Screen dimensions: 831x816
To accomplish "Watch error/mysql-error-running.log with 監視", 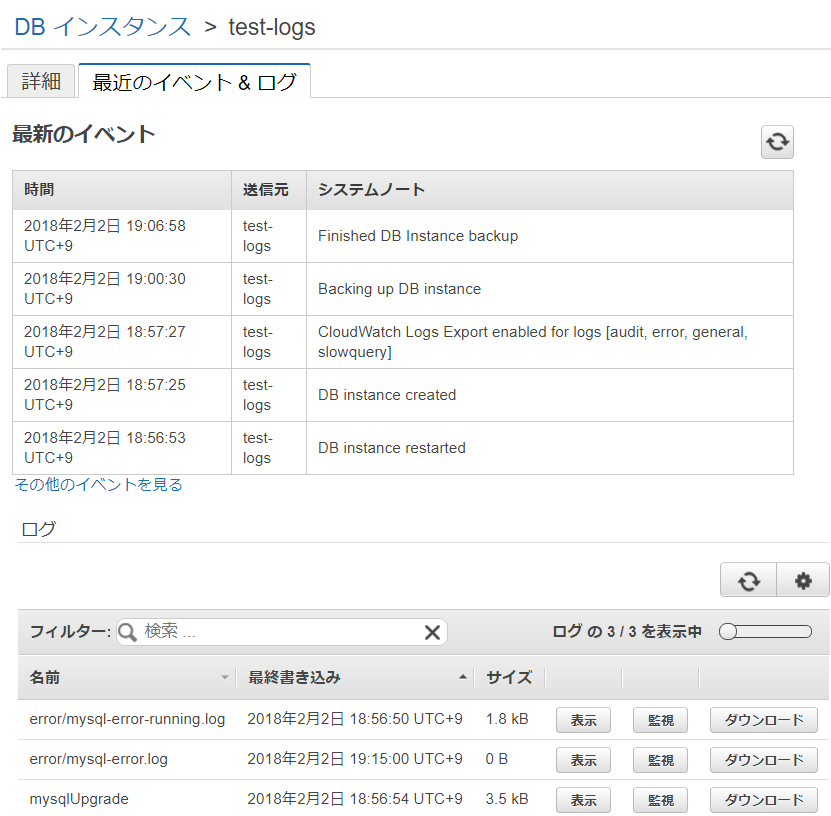I will (660, 720).
